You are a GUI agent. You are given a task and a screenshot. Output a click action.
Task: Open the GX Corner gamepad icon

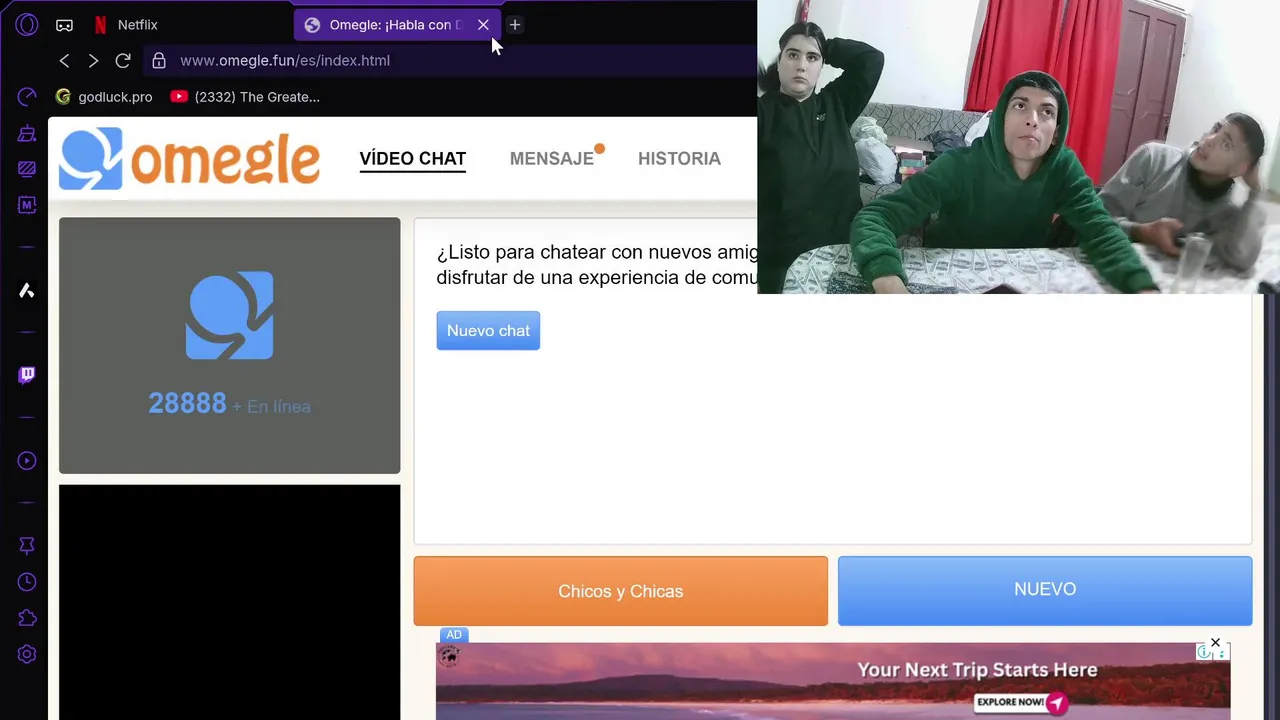(x=64, y=25)
